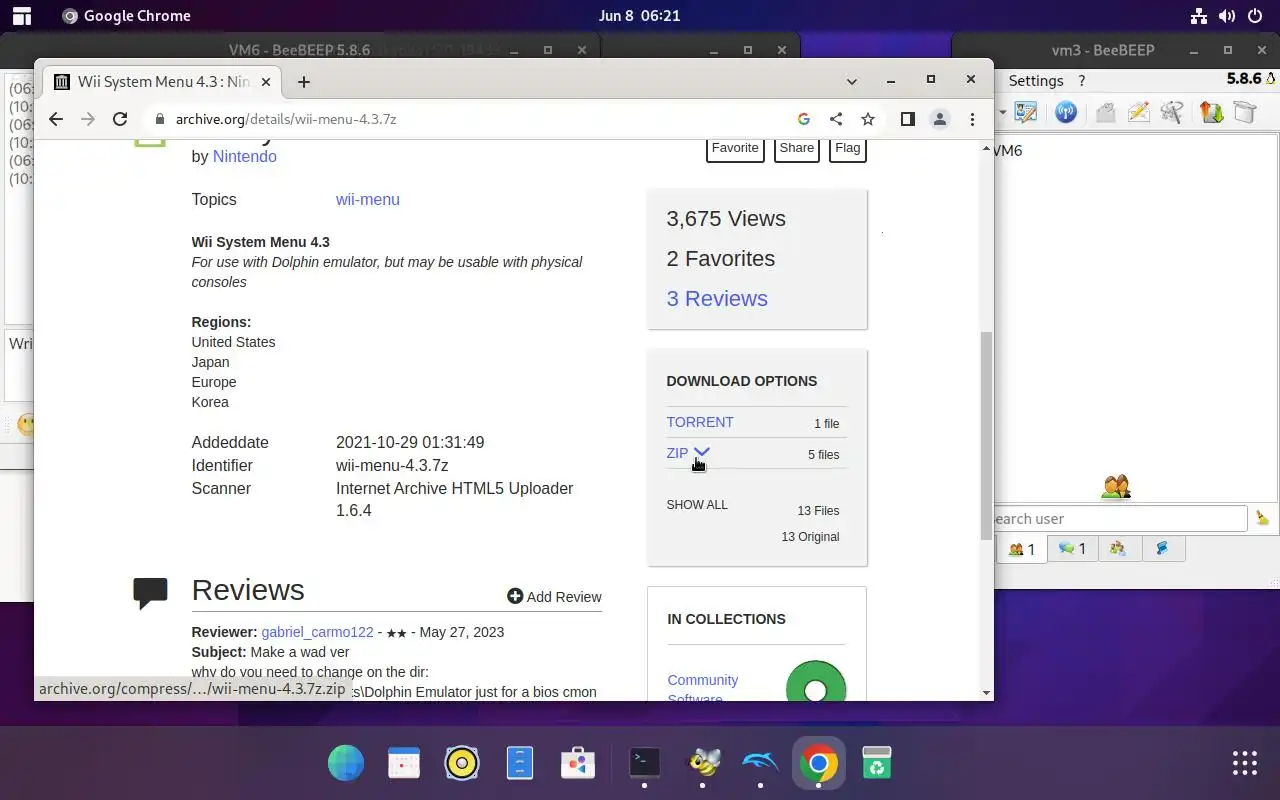Viewport: 1280px width, 800px height.
Task: Download the TORRENT file
Action: click(700, 422)
